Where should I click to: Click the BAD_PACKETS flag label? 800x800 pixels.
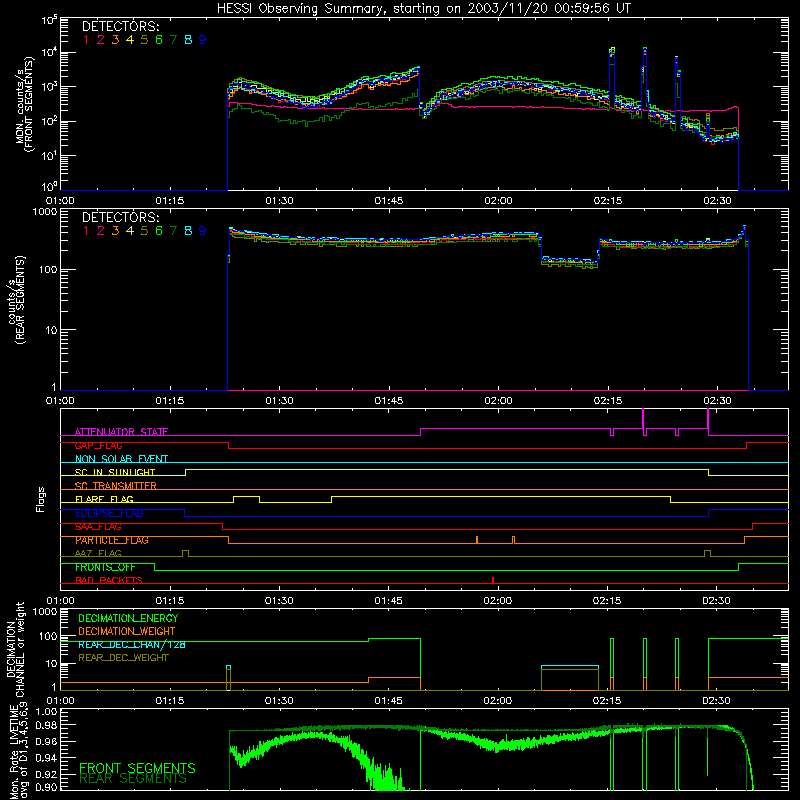109,581
